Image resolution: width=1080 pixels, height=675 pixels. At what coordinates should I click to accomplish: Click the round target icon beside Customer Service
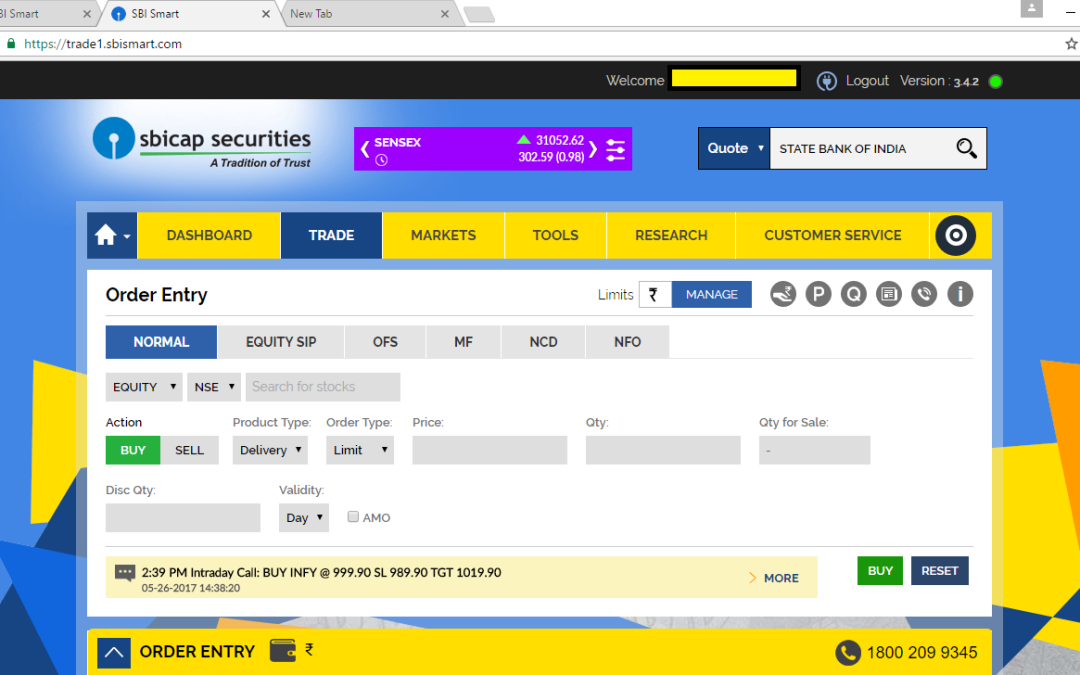click(955, 236)
